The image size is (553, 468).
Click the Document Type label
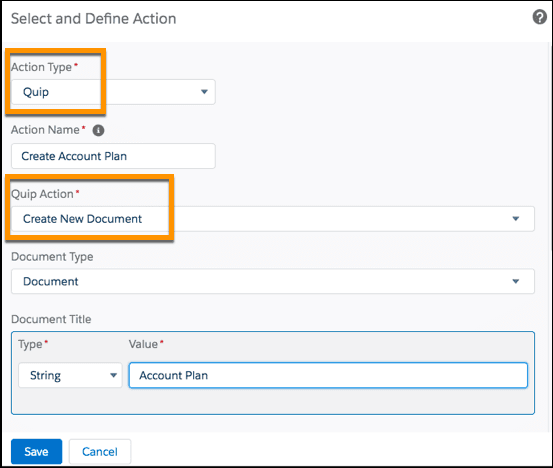tap(52, 257)
